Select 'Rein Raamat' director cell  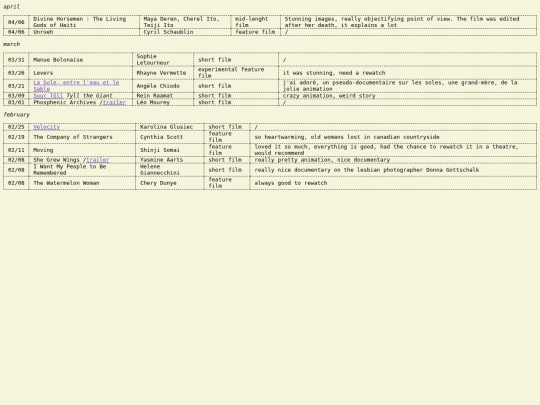coord(163,96)
